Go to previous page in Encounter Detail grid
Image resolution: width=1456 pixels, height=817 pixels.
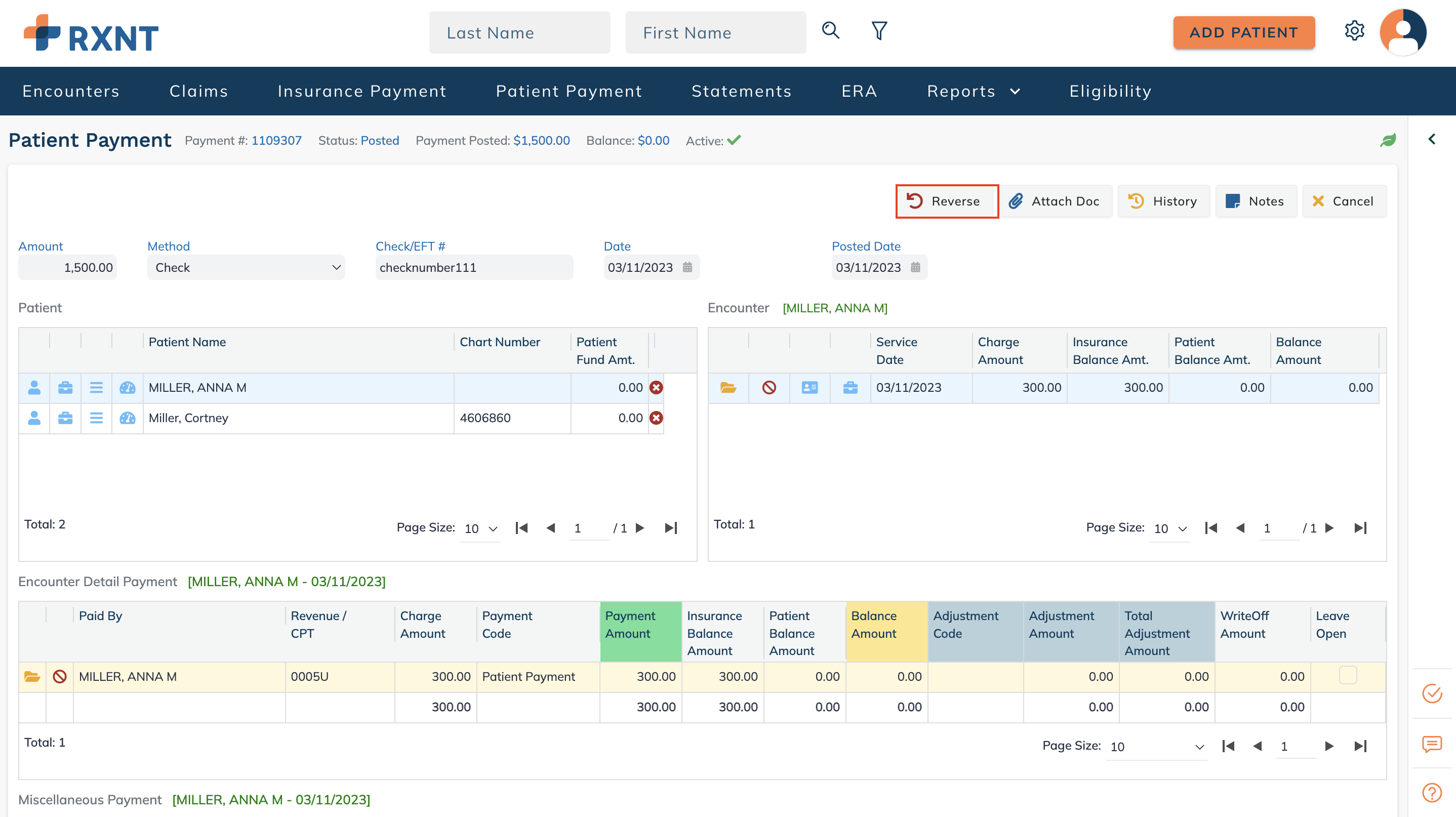click(x=1257, y=746)
